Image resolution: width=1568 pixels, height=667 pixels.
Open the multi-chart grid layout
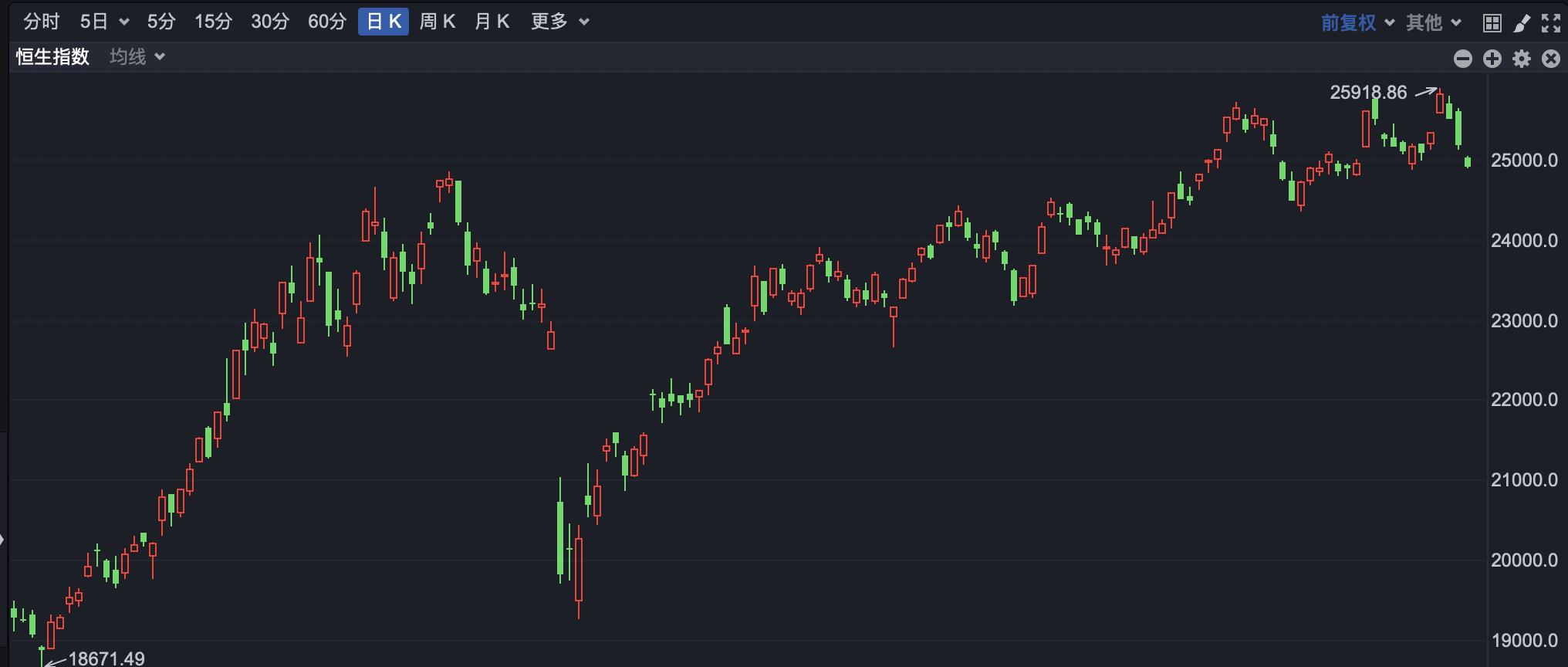[1492, 23]
